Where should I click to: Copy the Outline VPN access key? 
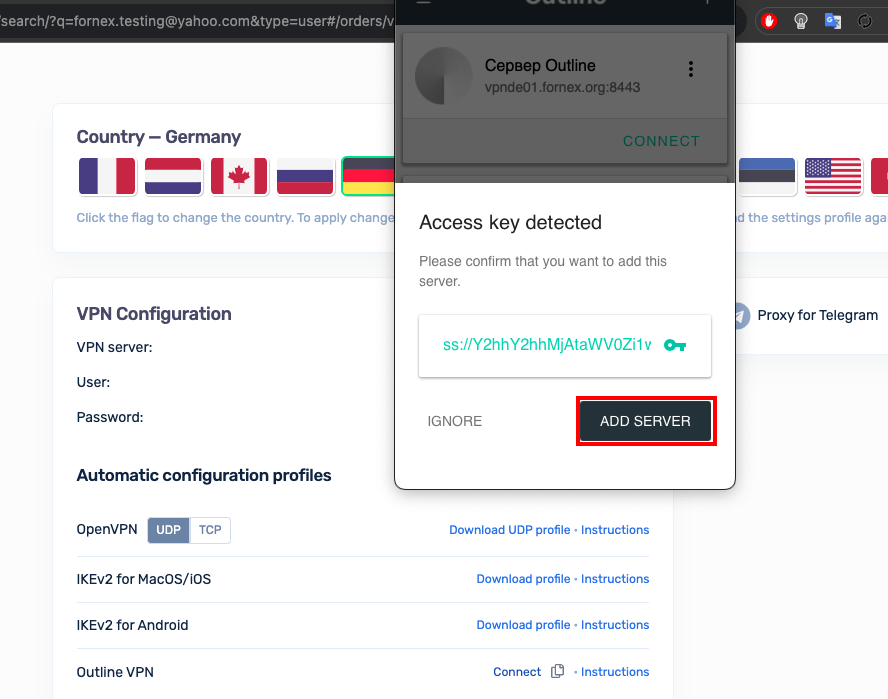click(558, 671)
